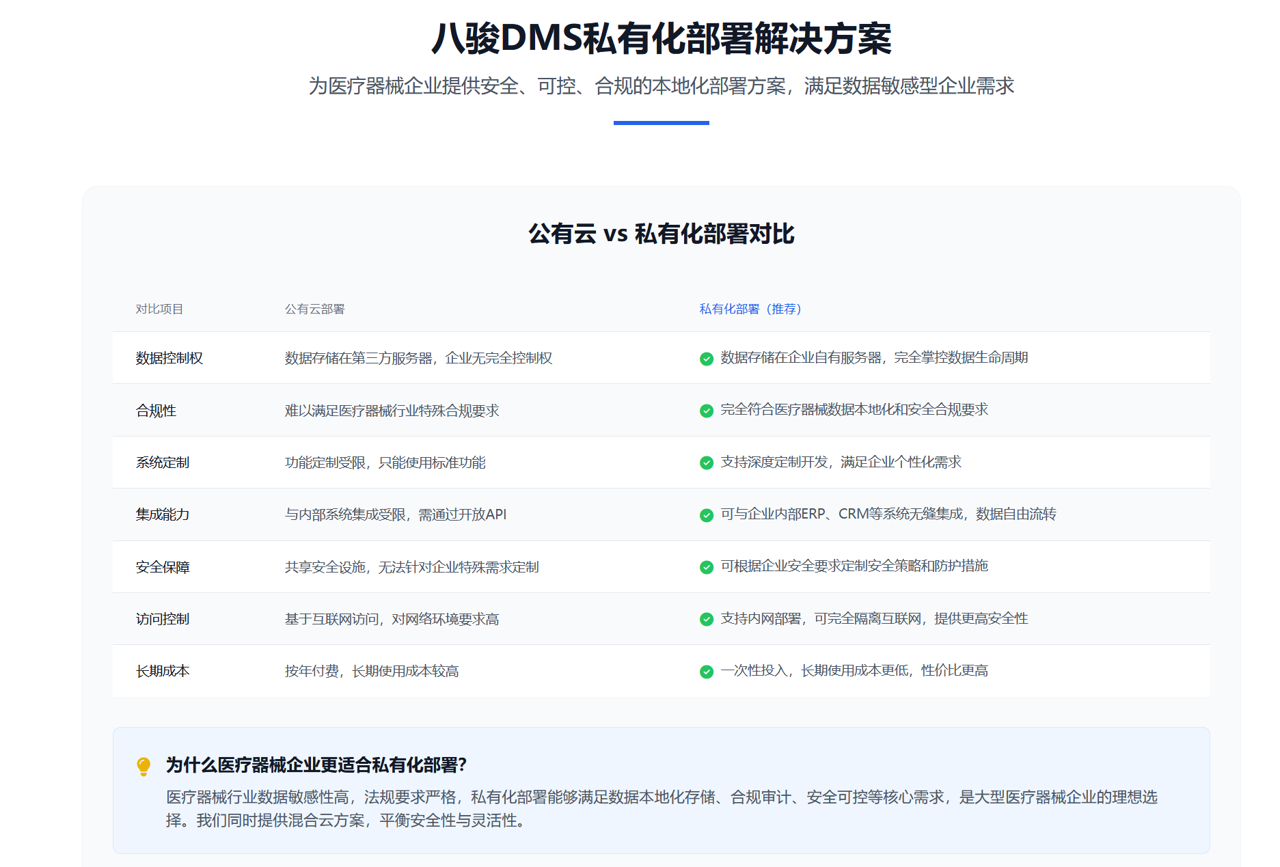Screen dimensions: 1280x867
Task: Click the 公有云部署 column header
Action: click(x=314, y=309)
